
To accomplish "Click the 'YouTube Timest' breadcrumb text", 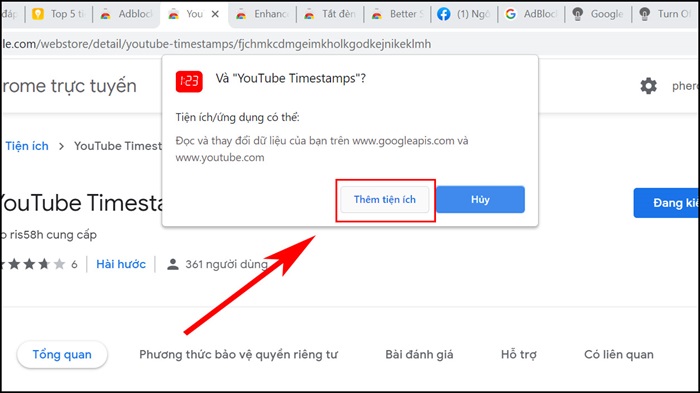I will click(118, 146).
